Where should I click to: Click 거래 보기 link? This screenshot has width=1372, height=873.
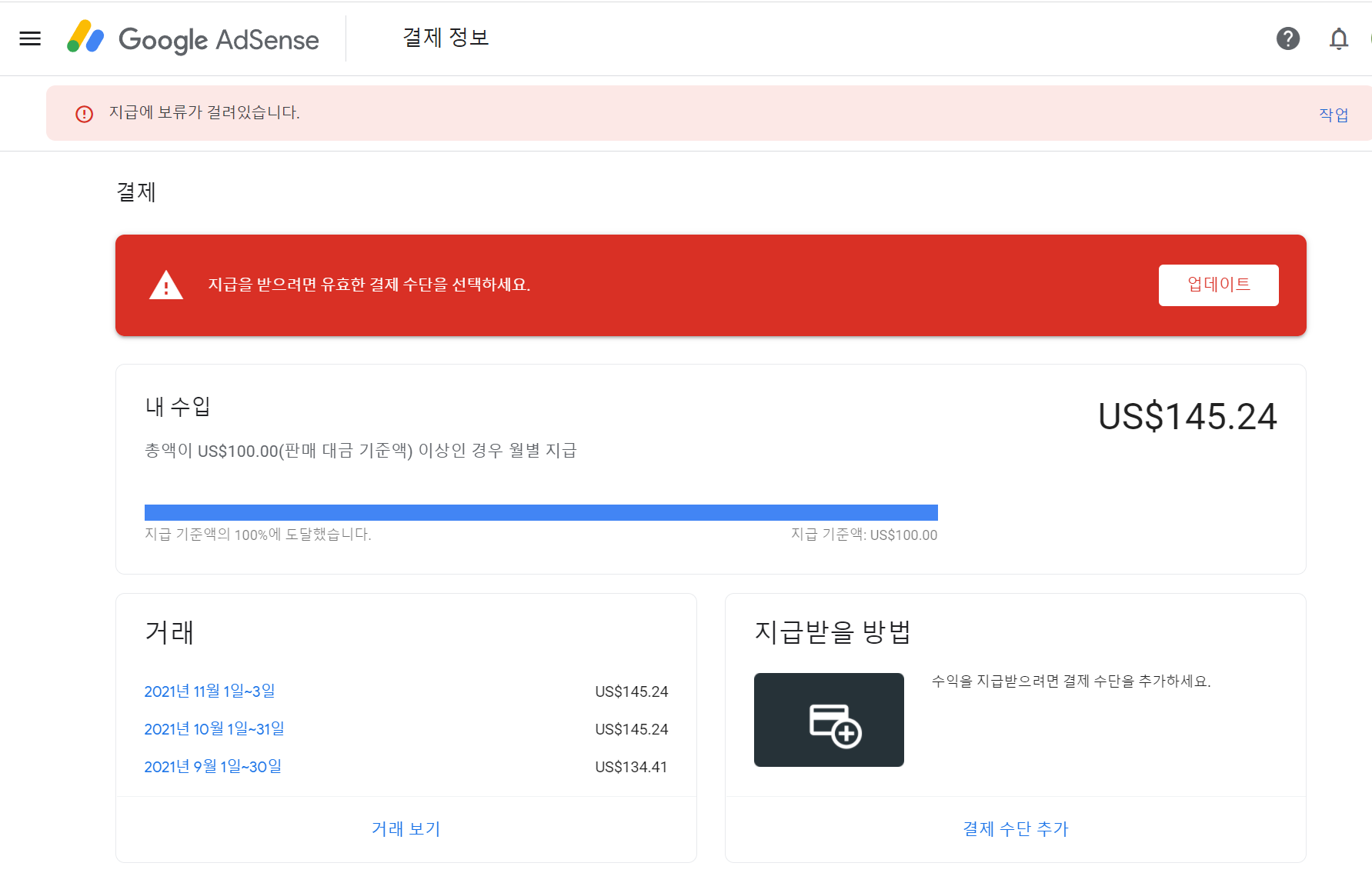[x=406, y=829]
